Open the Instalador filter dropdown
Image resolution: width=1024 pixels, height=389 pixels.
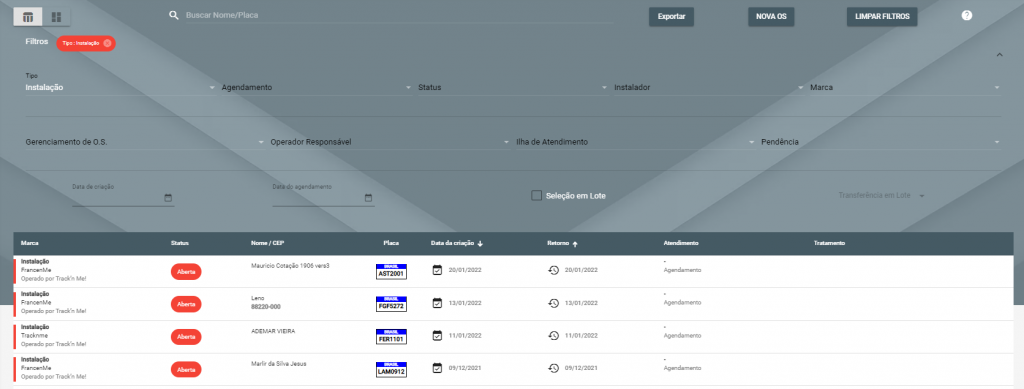tap(709, 87)
